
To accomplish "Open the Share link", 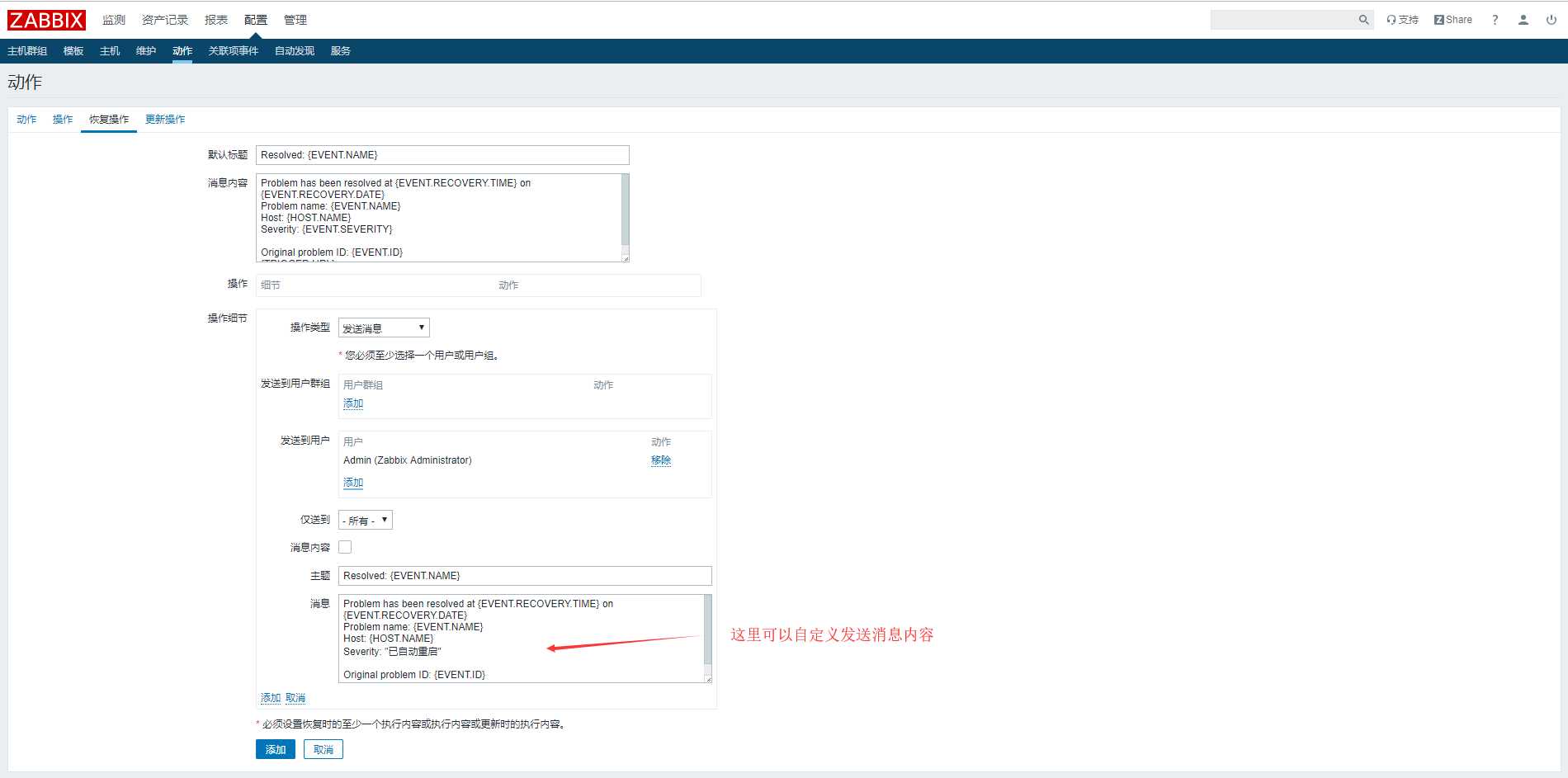I will [1453, 20].
